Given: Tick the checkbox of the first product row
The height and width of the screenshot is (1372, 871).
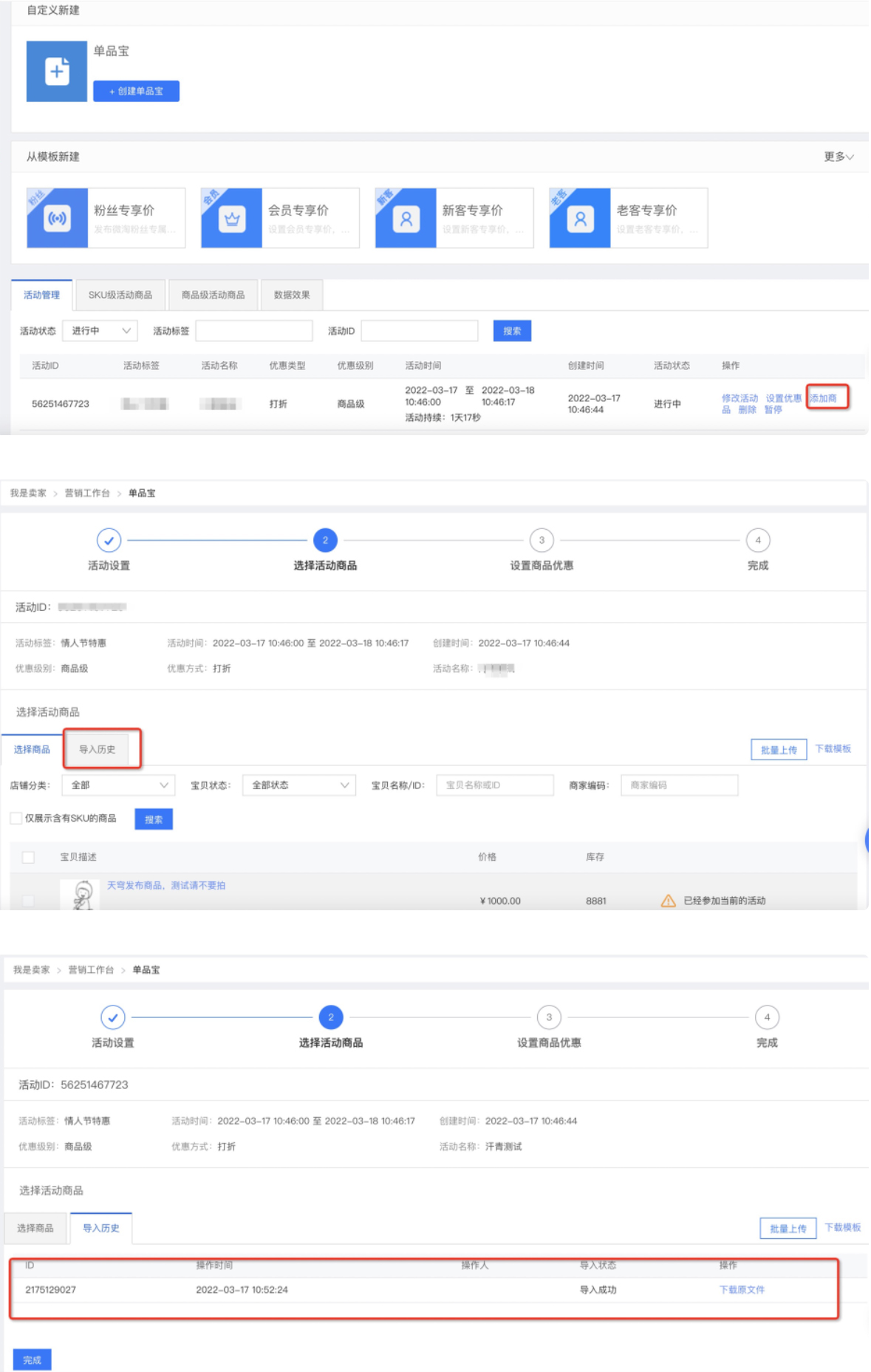Looking at the screenshot, I should pos(28,900).
